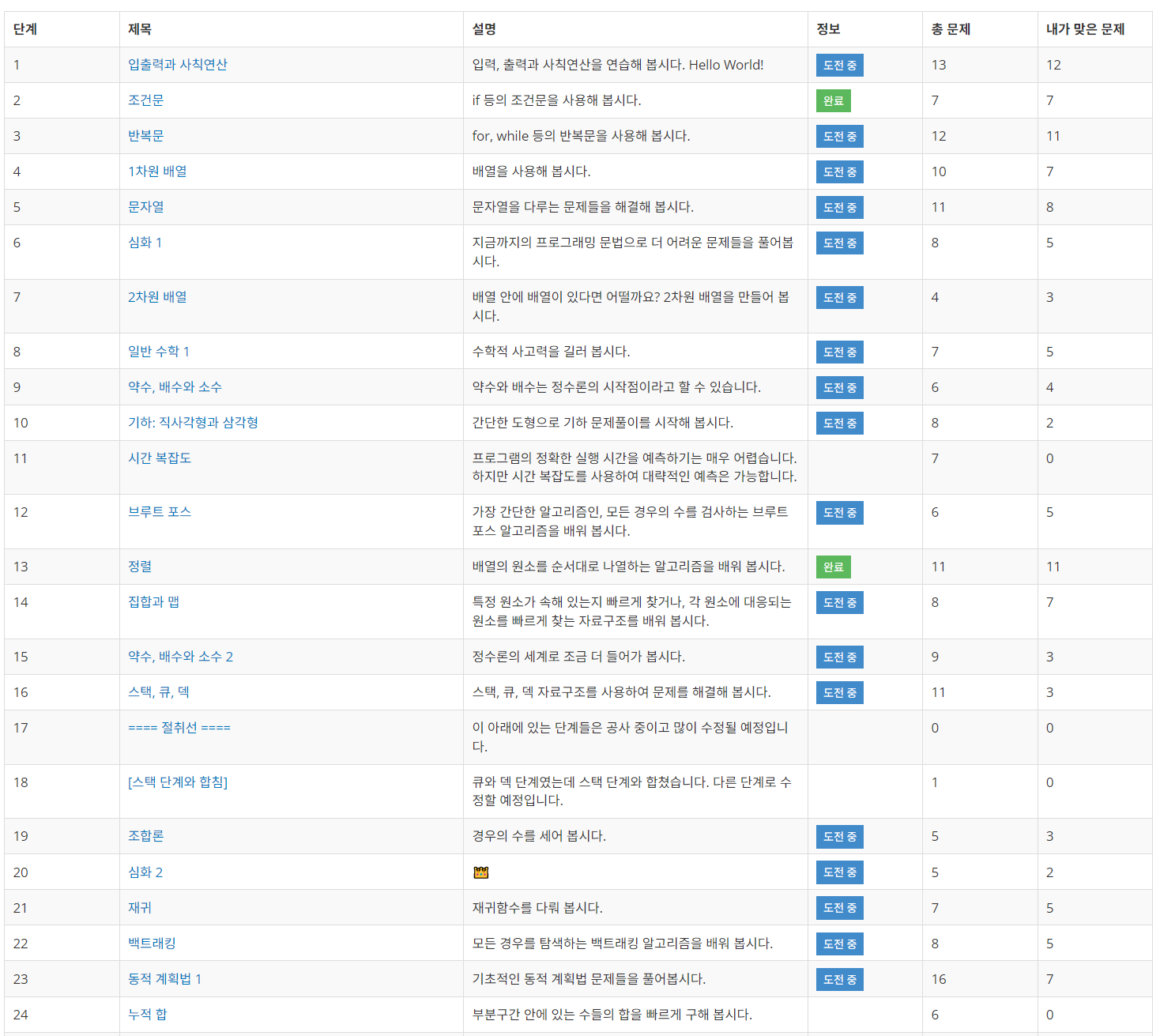Open the 조건문 step link
Viewport: 1160px width, 1036px height.
pyautogui.click(x=146, y=100)
